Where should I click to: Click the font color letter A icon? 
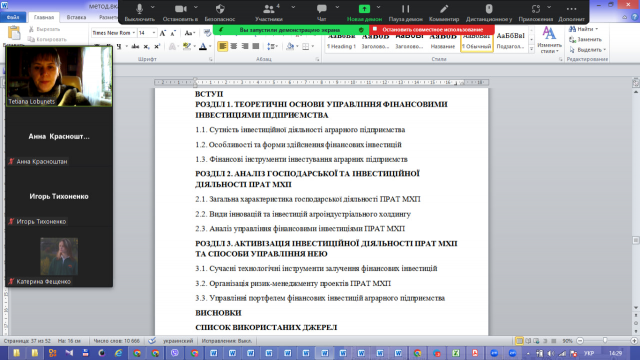coord(203,47)
